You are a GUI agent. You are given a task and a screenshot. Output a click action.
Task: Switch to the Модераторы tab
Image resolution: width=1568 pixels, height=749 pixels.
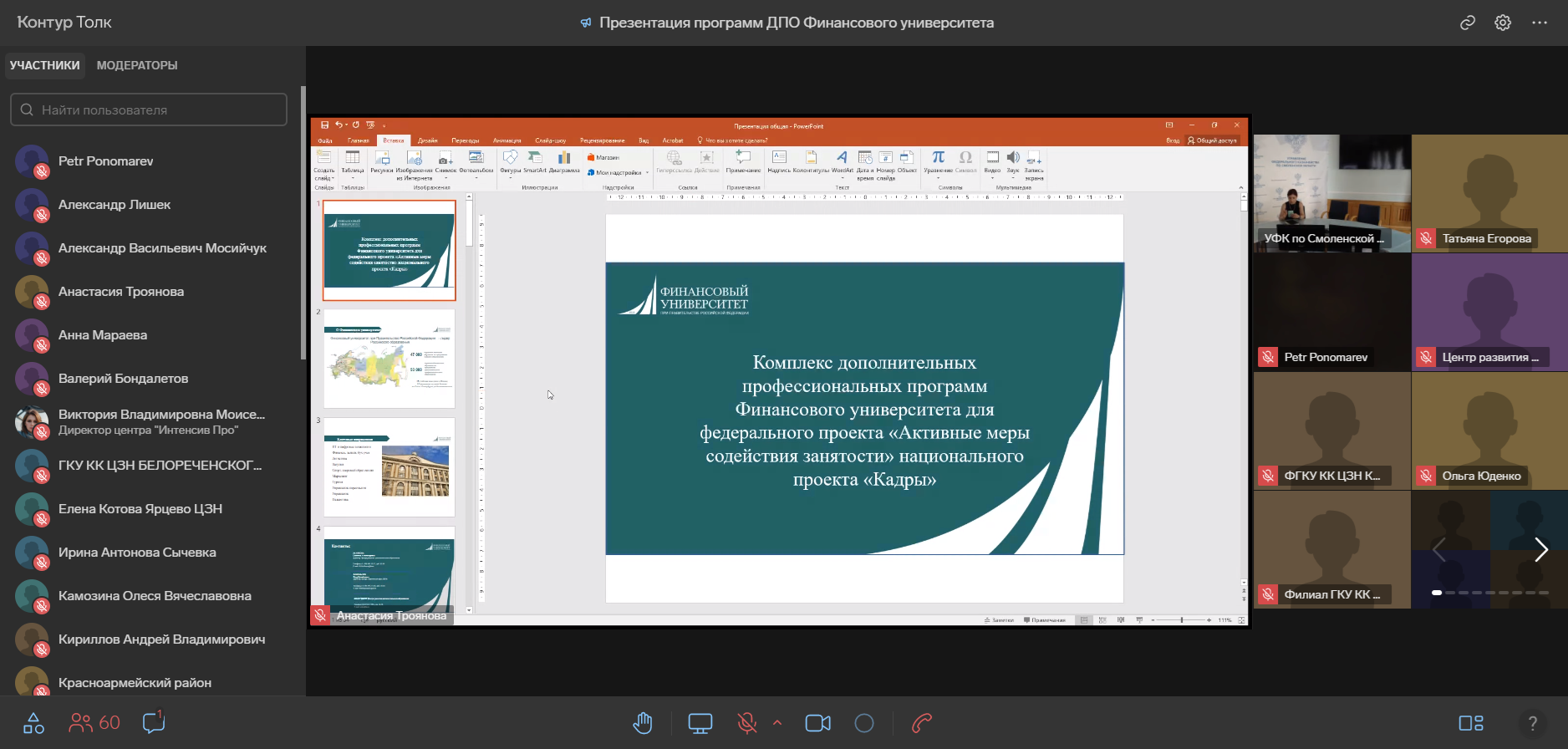point(137,65)
